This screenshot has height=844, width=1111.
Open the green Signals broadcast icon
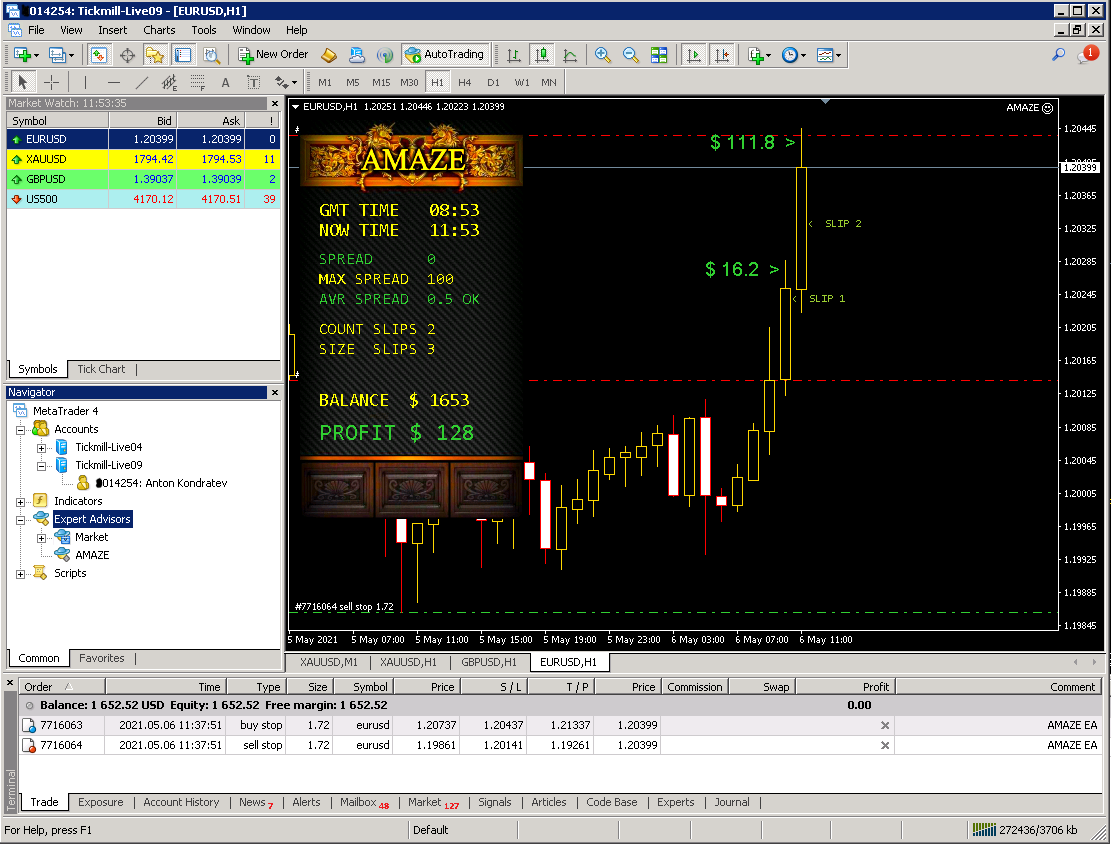[385, 55]
